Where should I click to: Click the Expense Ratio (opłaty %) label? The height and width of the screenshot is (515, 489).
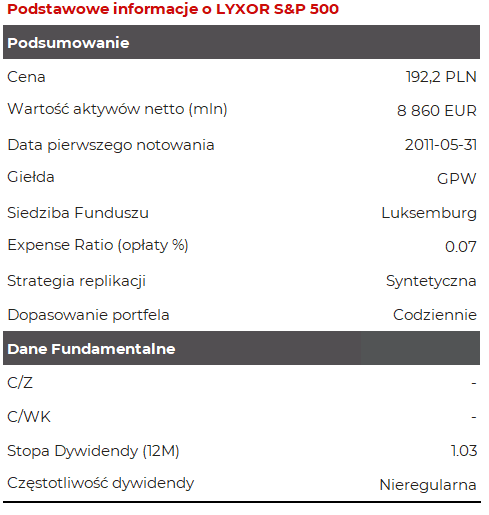click(x=98, y=245)
